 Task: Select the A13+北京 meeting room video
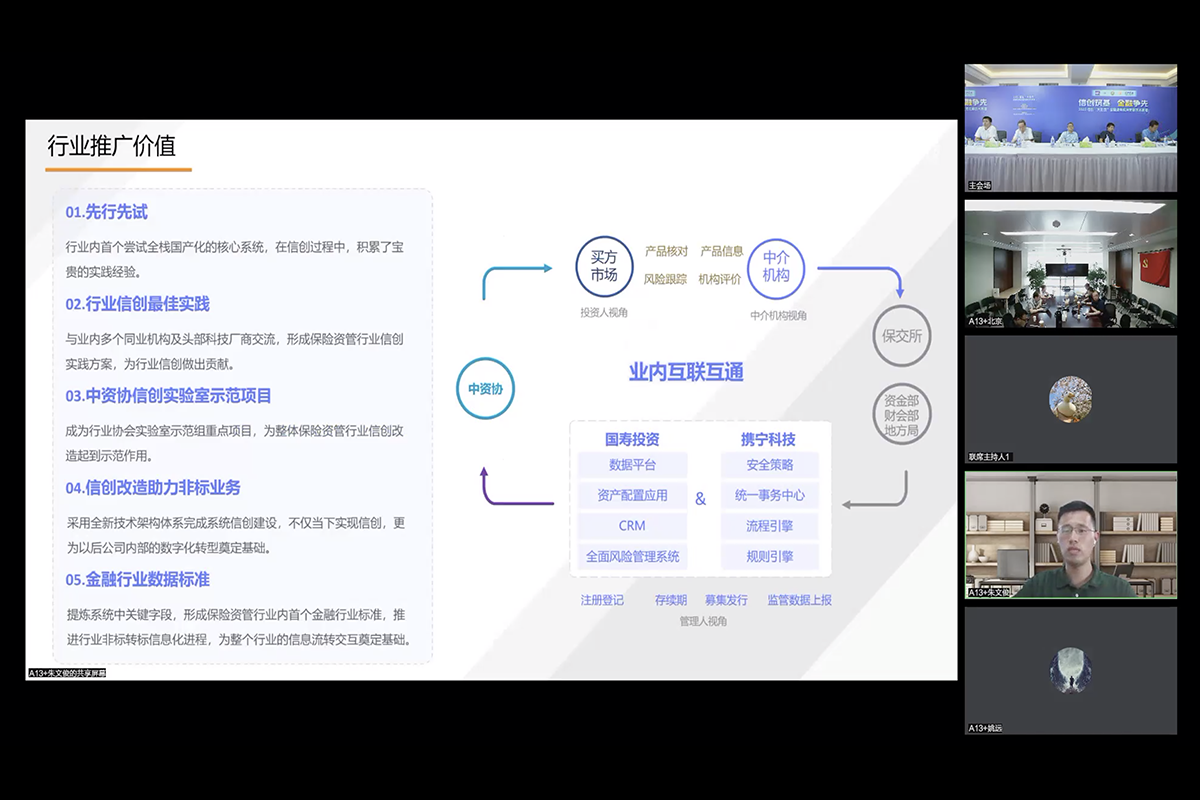pos(1070,264)
